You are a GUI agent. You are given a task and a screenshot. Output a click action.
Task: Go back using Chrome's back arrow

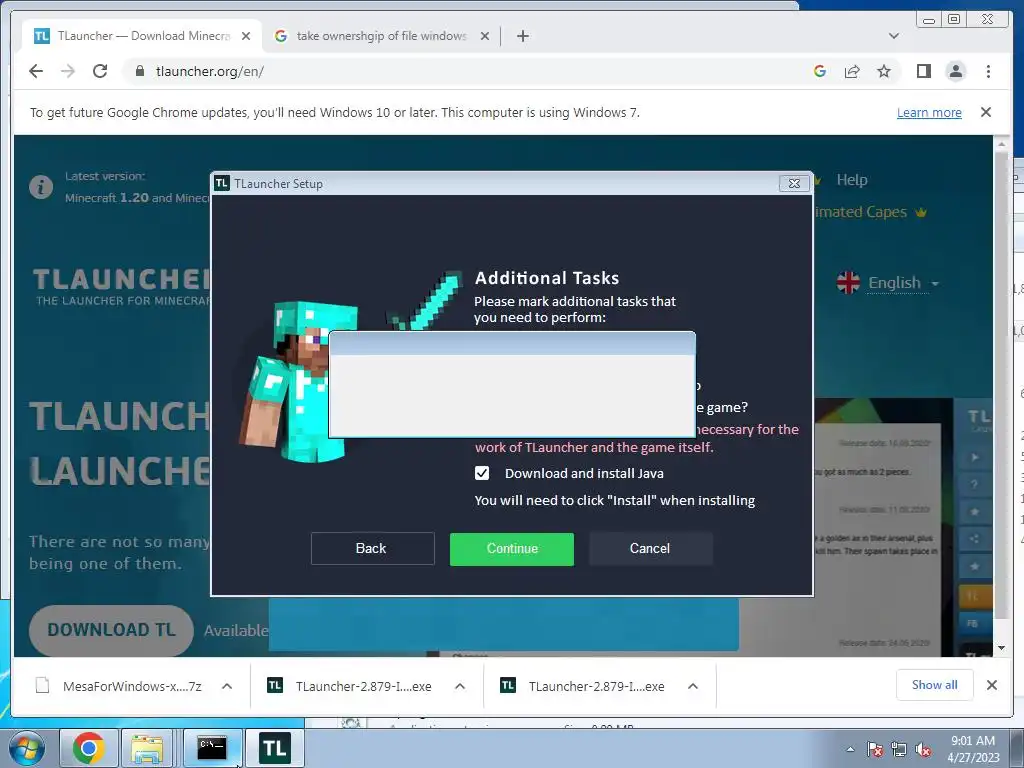pos(36,71)
